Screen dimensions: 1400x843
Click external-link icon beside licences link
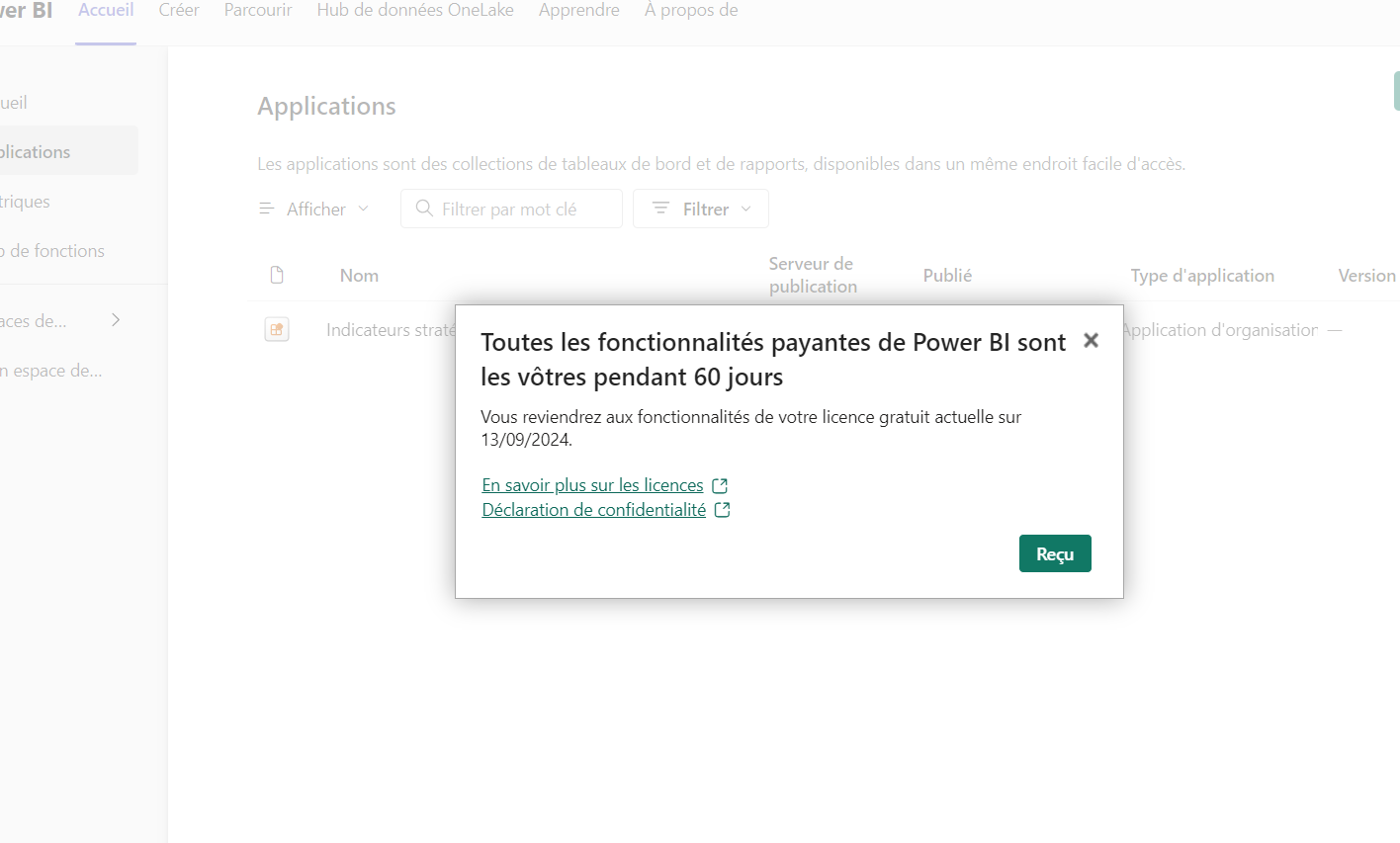pyautogui.click(x=720, y=485)
